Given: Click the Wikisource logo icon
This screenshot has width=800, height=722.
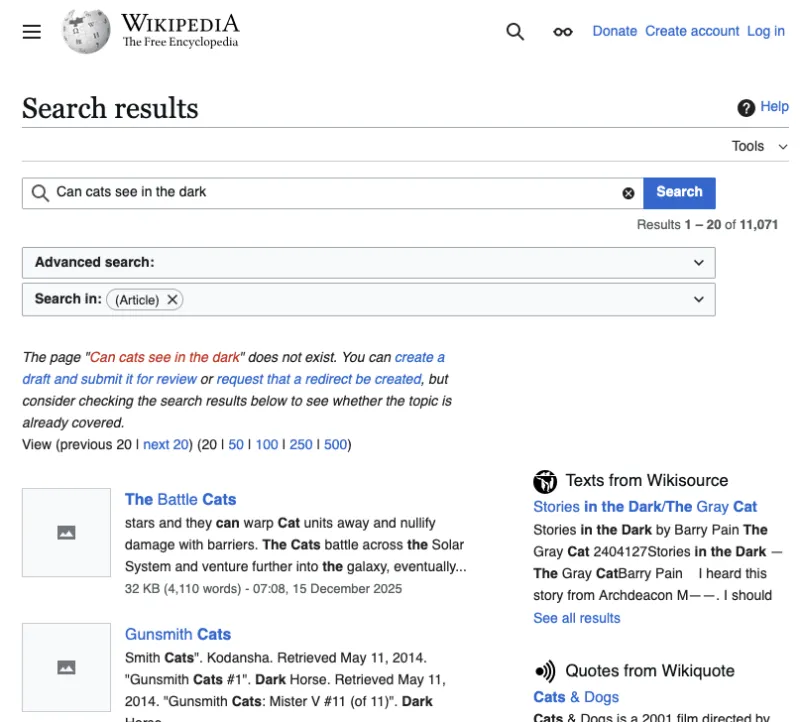Looking at the screenshot, I should 545,481.
